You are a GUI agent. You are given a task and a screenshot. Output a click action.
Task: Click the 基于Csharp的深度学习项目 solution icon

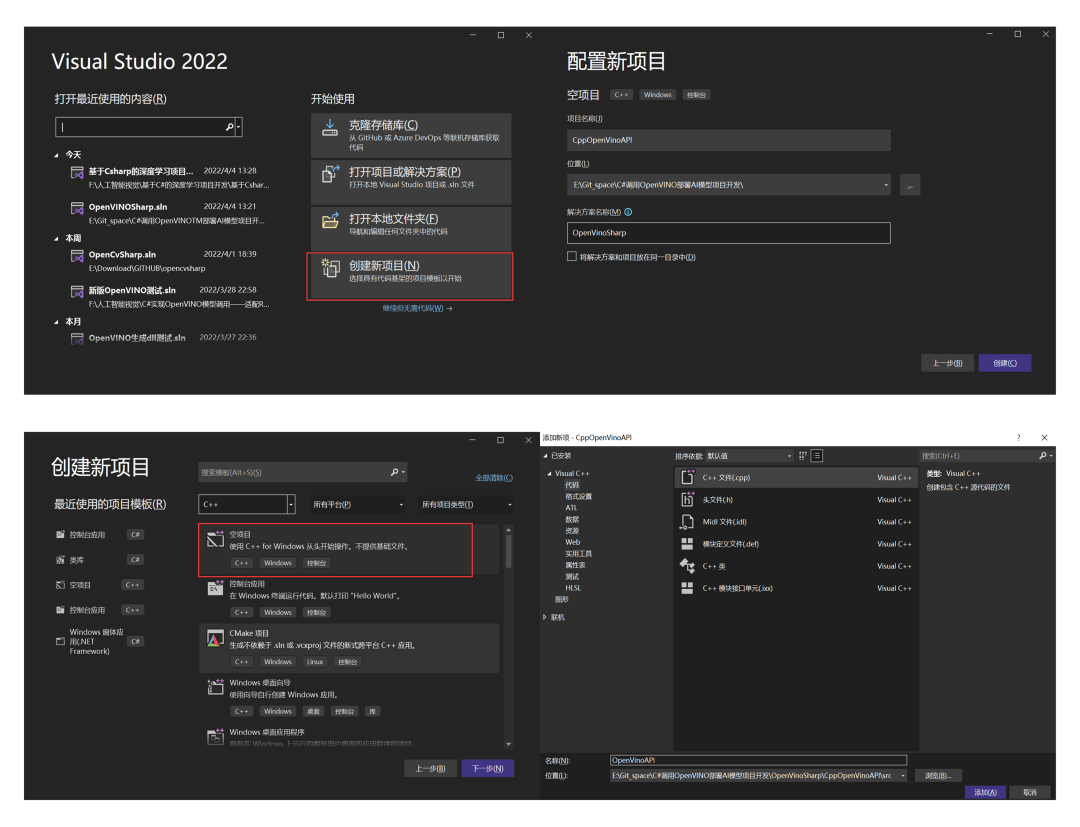pos(77,172)
